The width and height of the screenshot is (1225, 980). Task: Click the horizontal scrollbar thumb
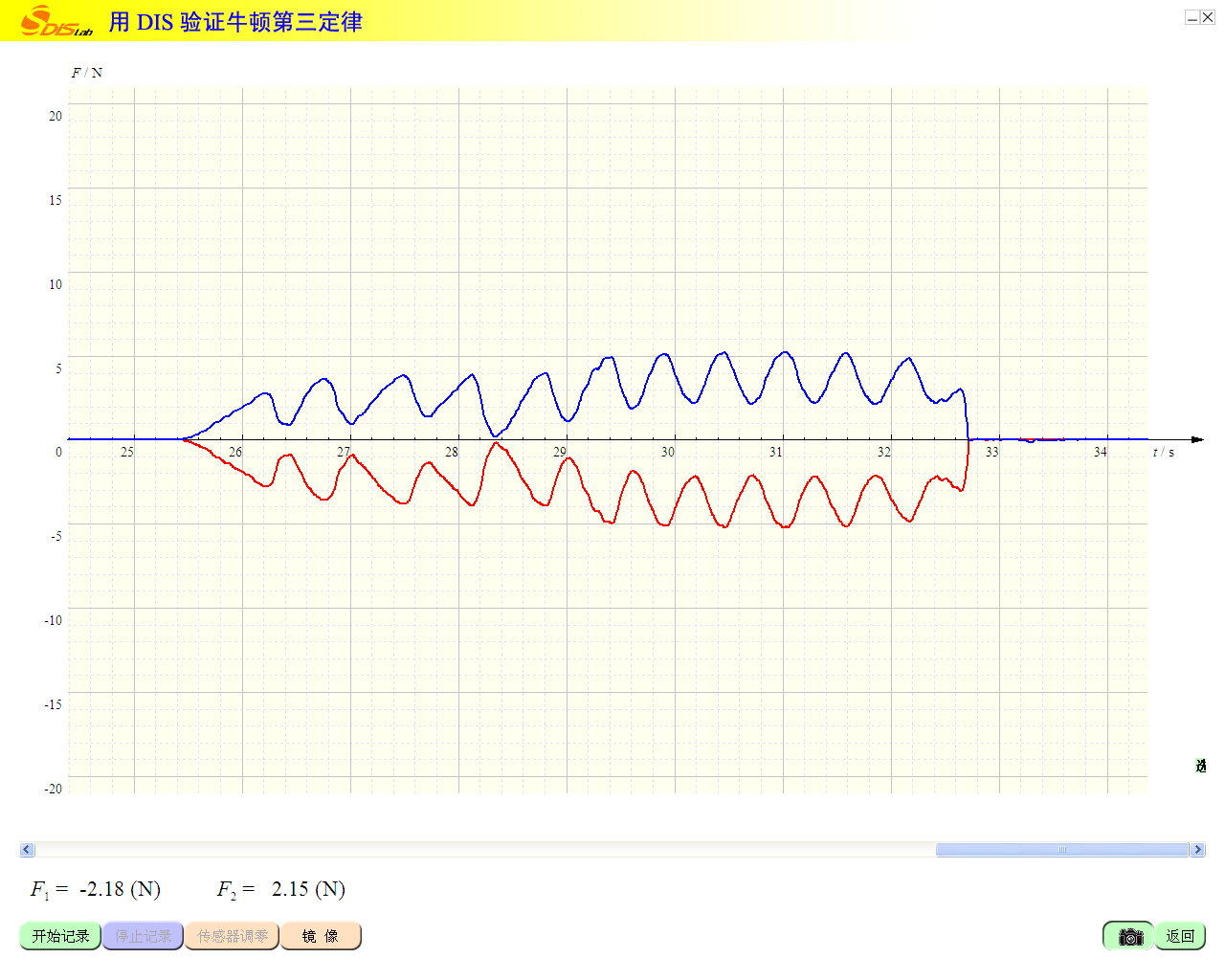pos(1061,850)
